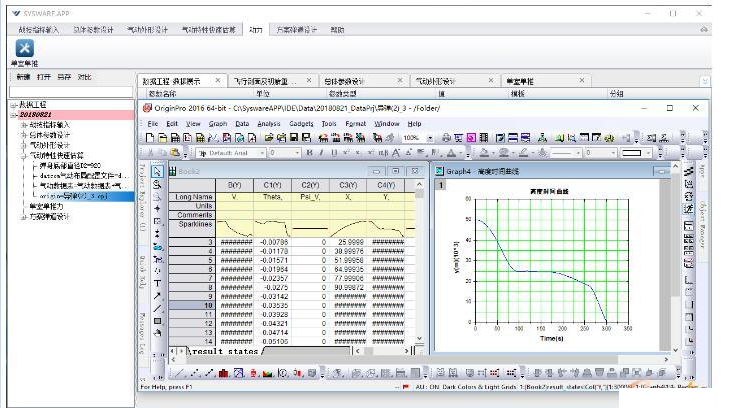Open the Format menu
The height and width of the screenshot is (408, 729).
356,124
